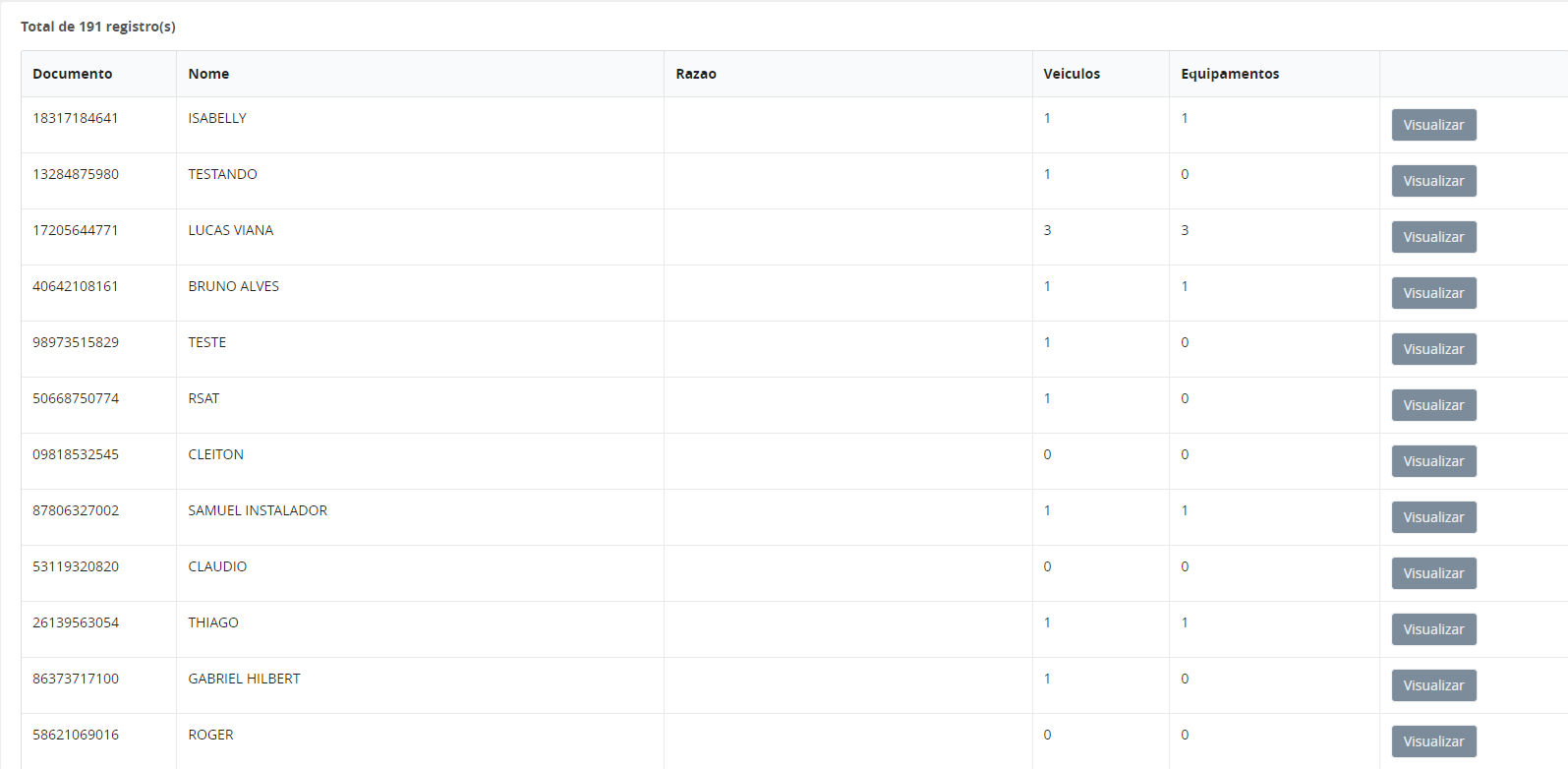Click document number 26139563054
1568x769 pixels.
[76, 622]
